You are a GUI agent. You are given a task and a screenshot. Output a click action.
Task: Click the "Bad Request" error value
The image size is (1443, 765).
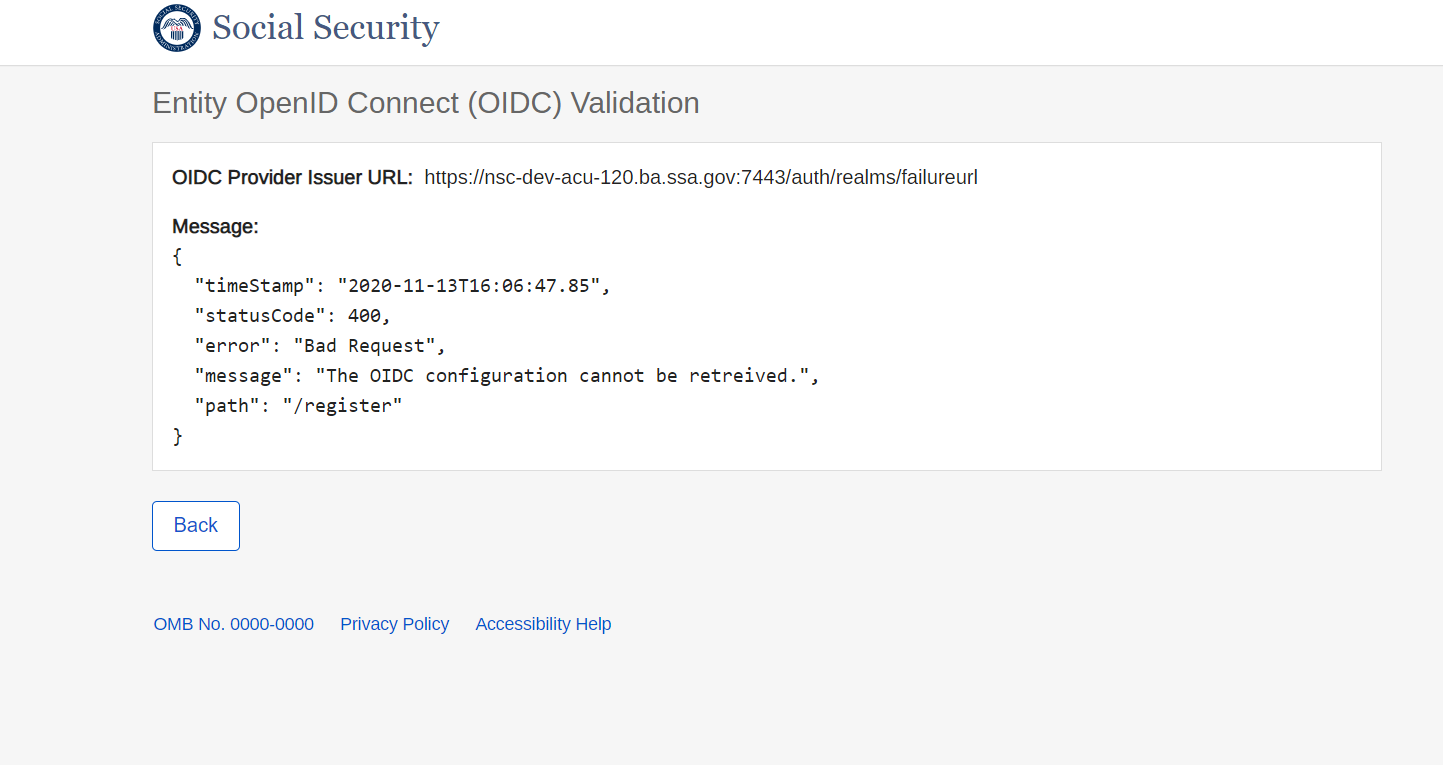pyautogui.click(x=364, y=346)
